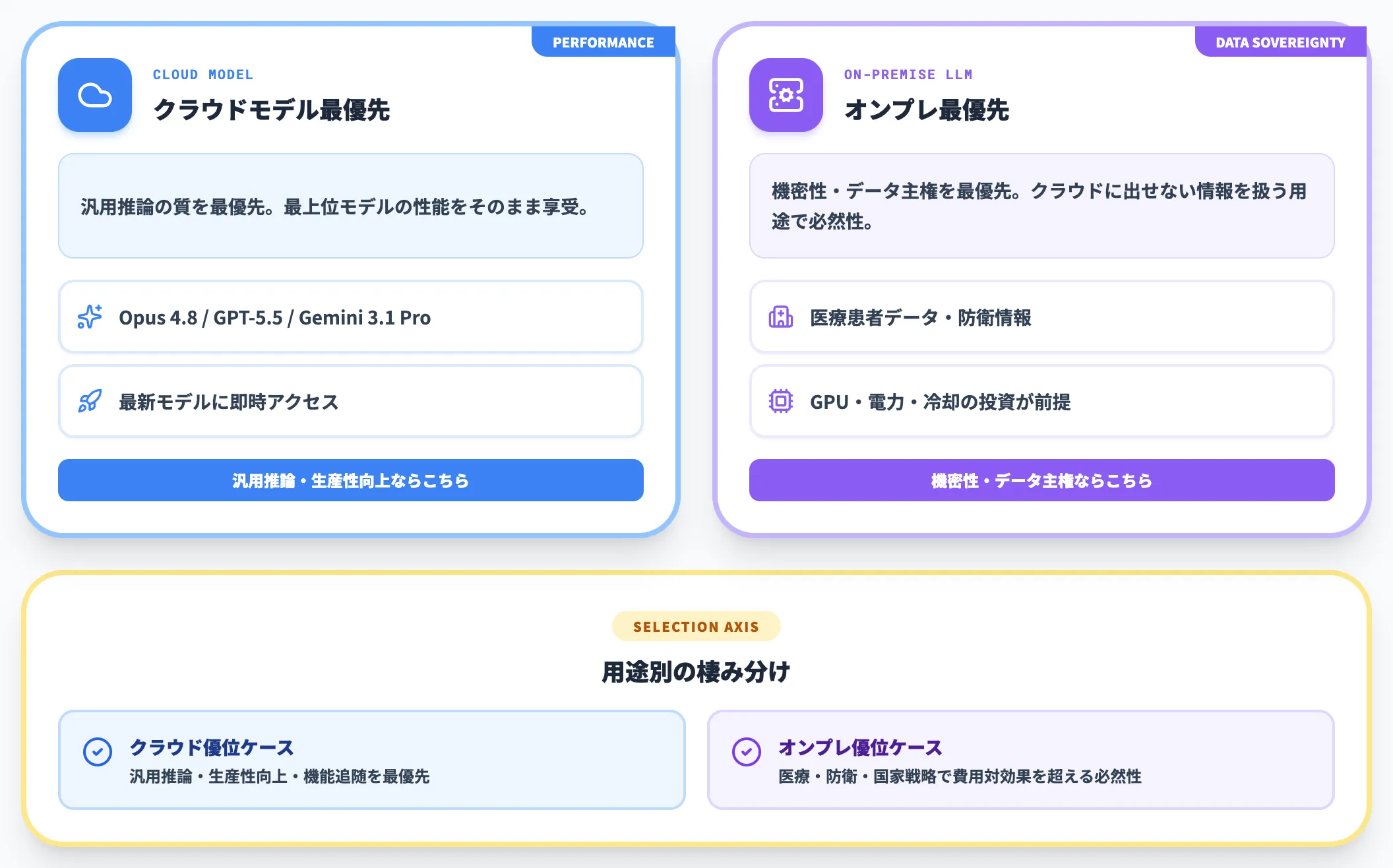1393x868 pixels.
Task: Select the DATA SOVEREIGNTY badge
Action: [1280, 42]
